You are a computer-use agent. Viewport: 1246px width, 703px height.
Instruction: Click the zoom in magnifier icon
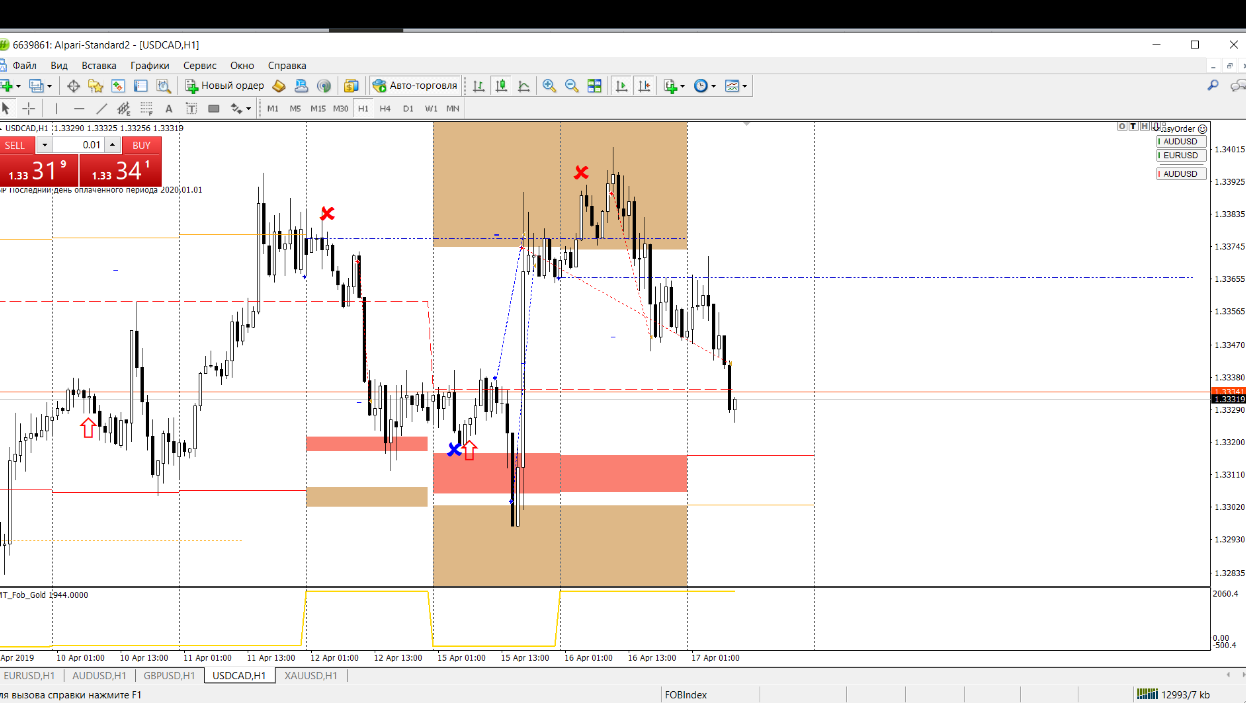pos(549,86)
